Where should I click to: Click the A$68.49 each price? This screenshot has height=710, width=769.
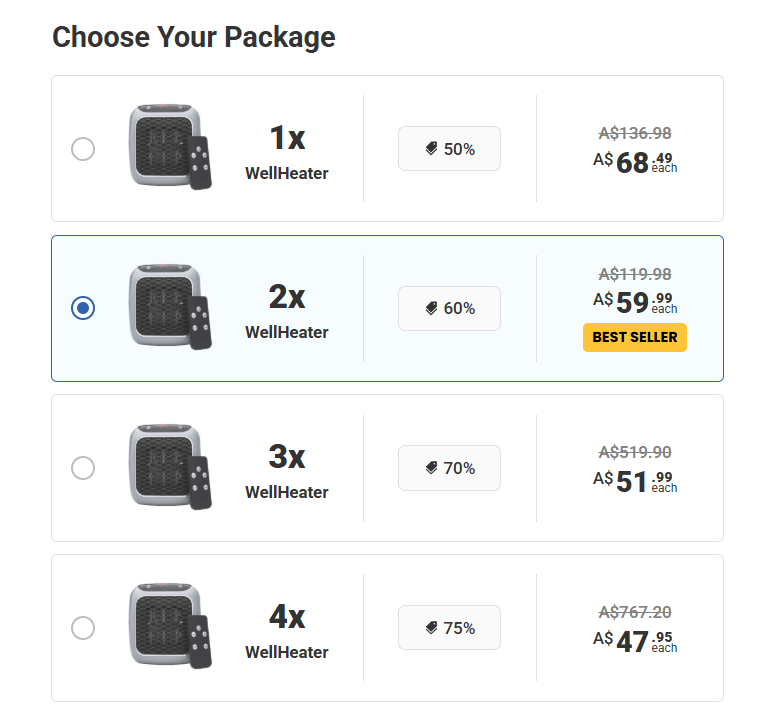(635, 162)
